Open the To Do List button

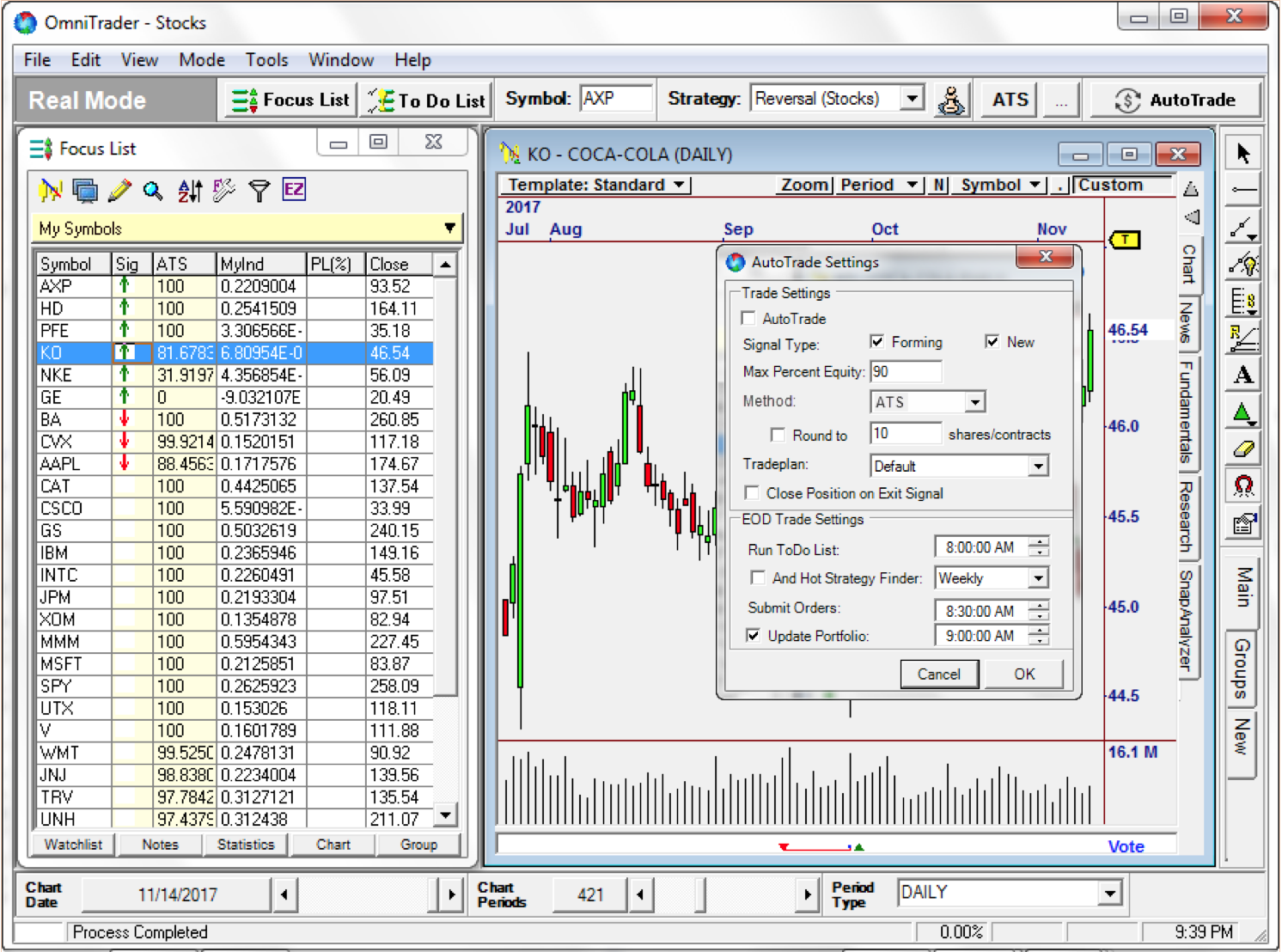click(427, 101)
